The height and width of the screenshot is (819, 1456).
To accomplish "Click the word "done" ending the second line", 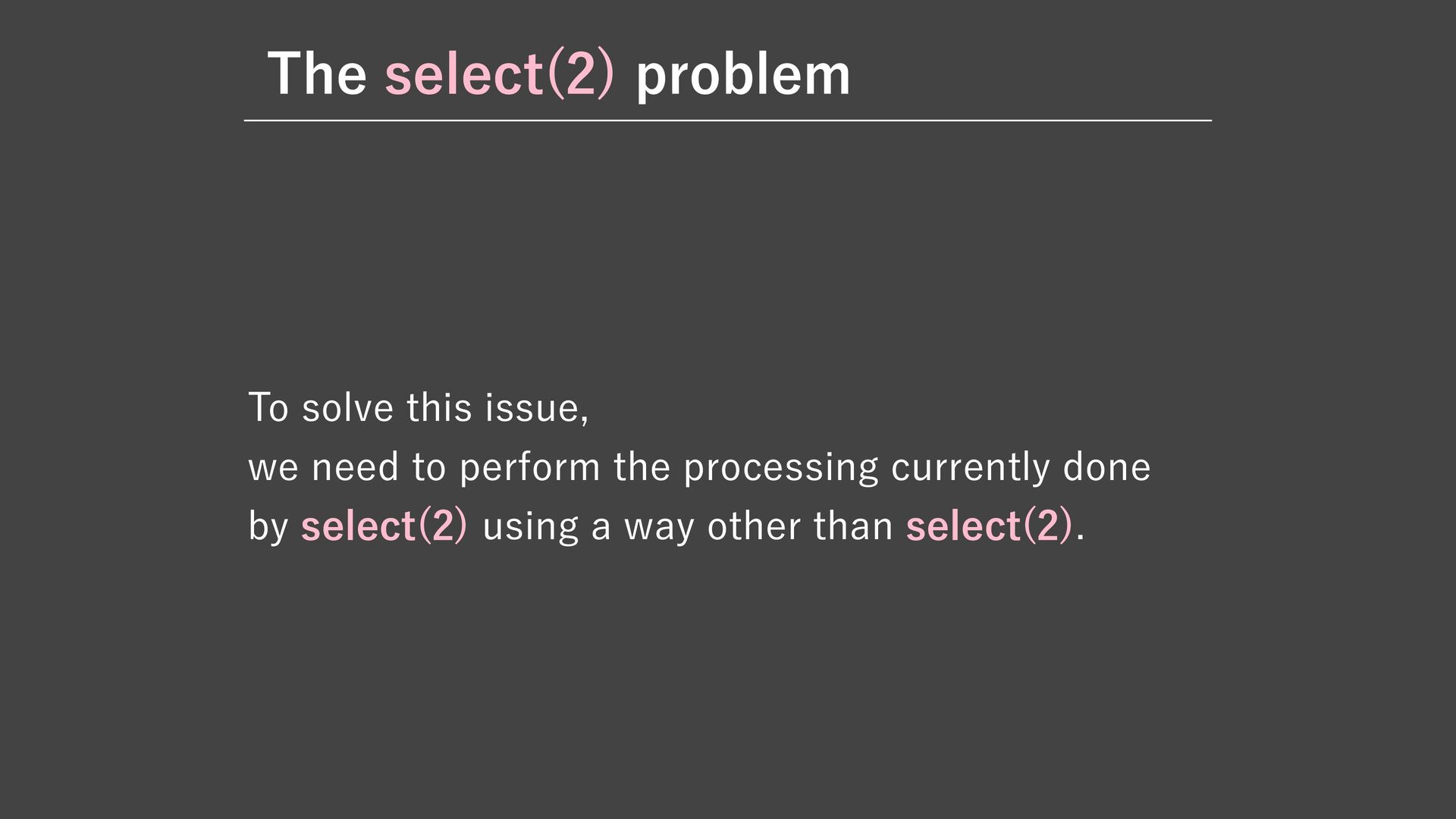I will coord(1106,467).
